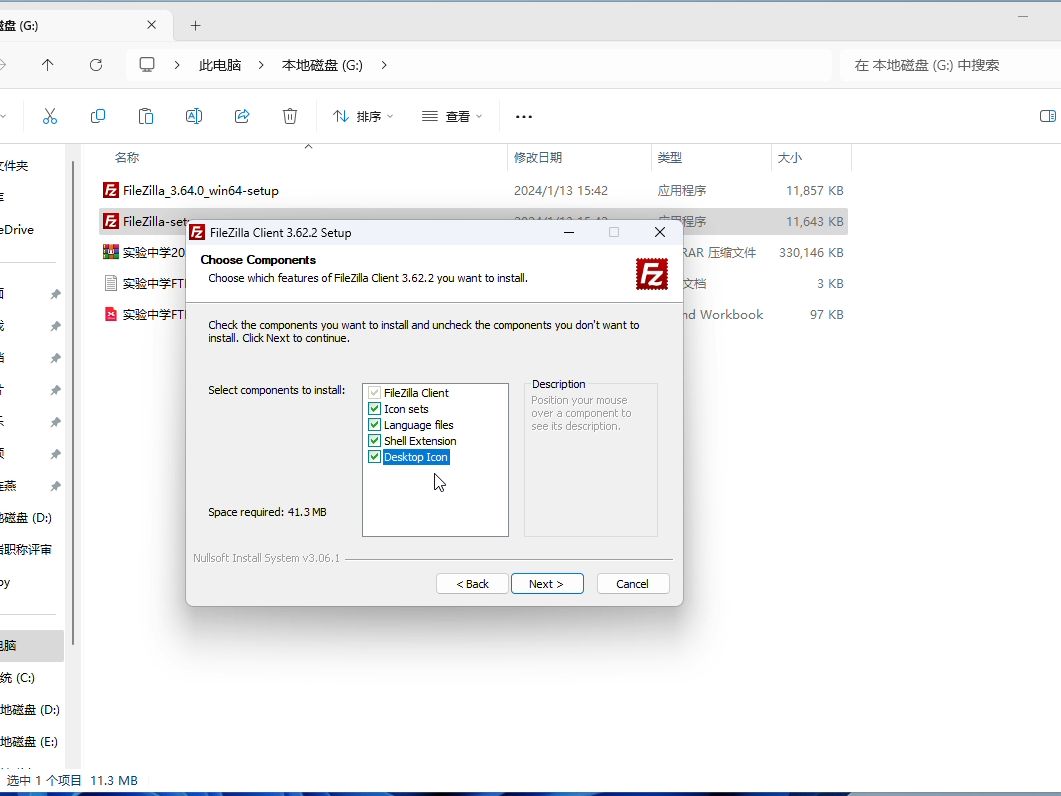Click the 11,857 KB size cell

pyautogui.click(x=815, y=190)
